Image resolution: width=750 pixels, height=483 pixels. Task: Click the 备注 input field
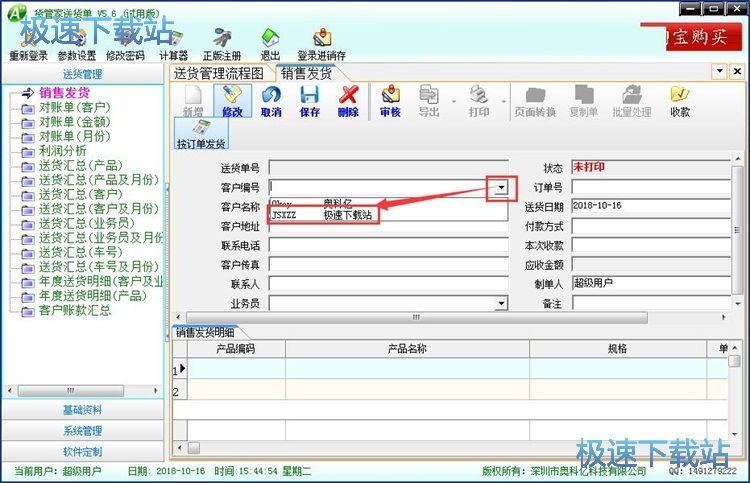651,303
